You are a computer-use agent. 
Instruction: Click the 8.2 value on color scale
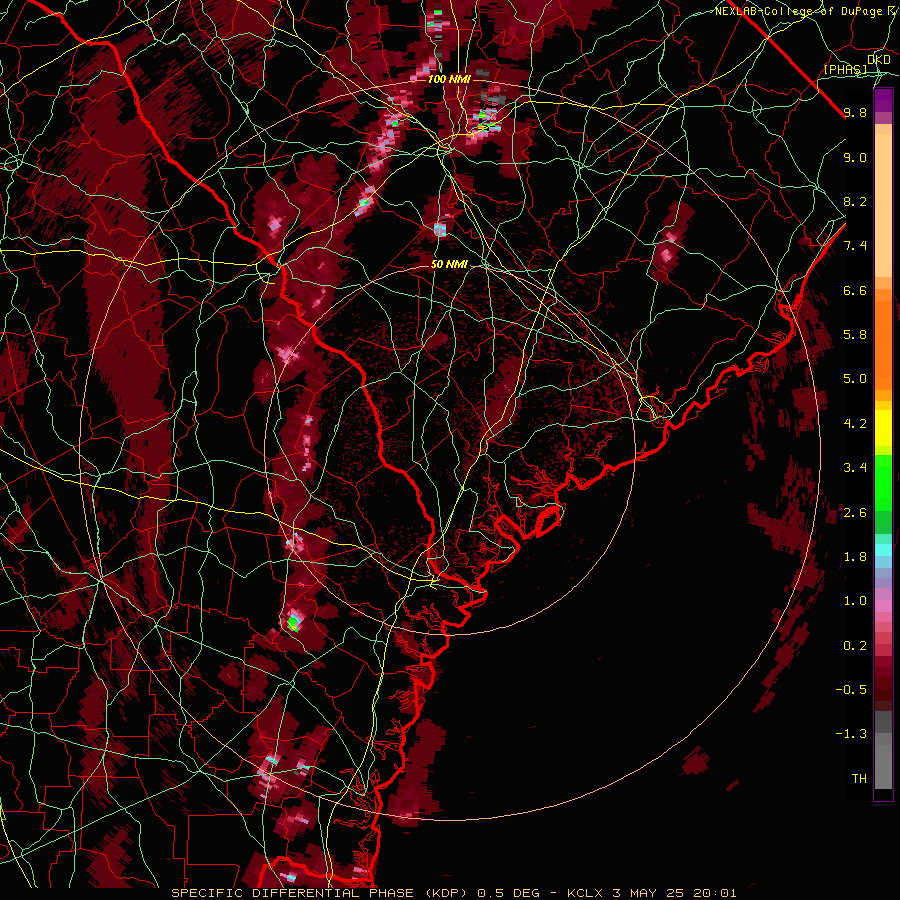click(x=855, y=201)
